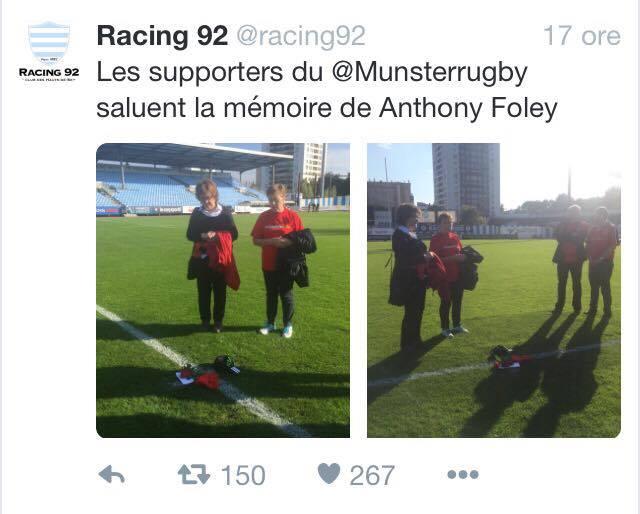Open the @Munsterrugby mention link

coord(429,73)
